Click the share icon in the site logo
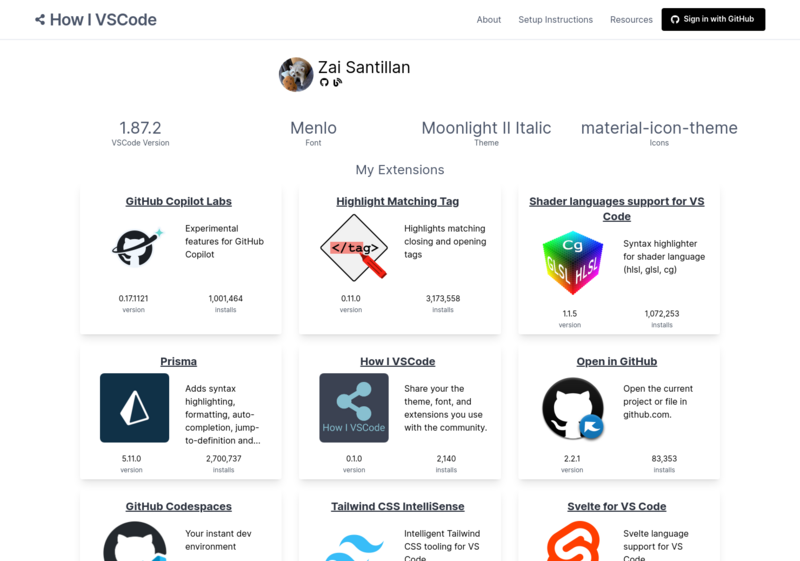 (40, 20)
